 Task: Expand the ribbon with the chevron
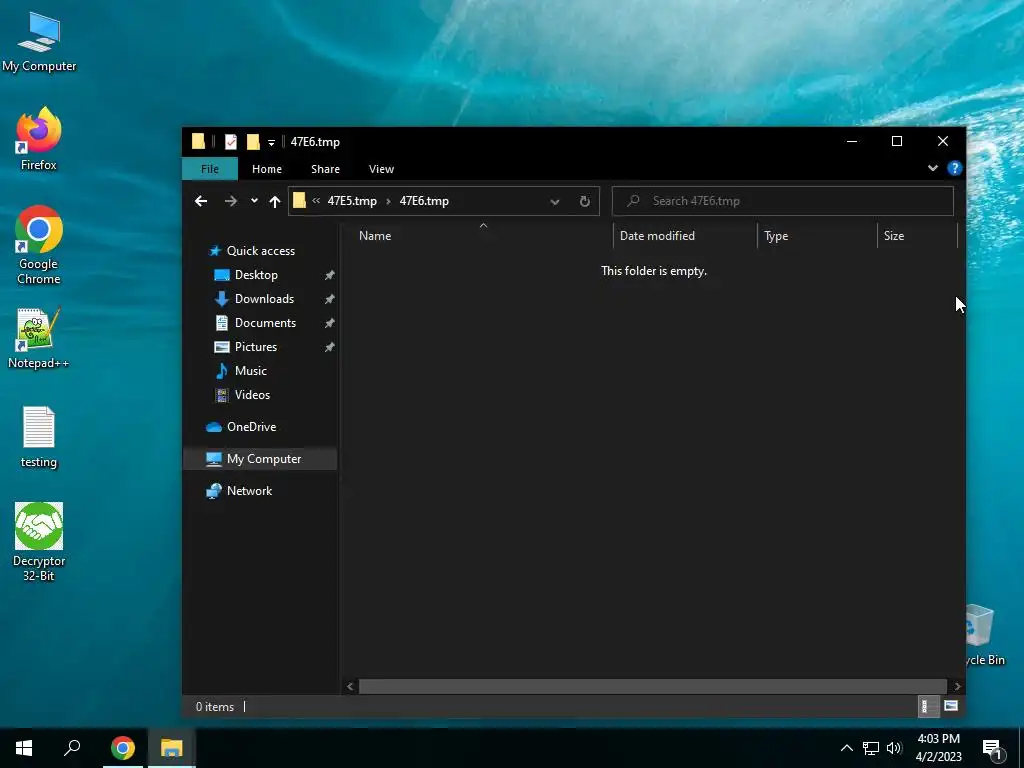933,168
